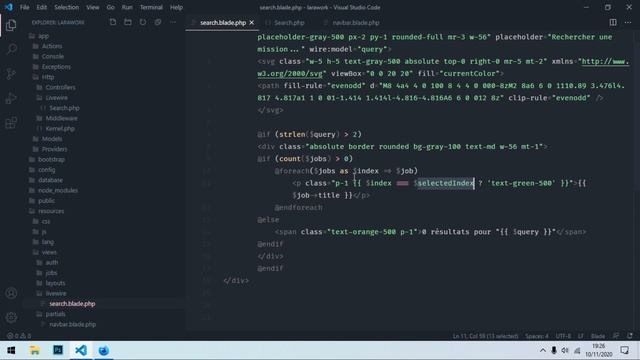Refresh the Explorer file tree
This screenshot has width=640, height=360.
coord(143,22)
